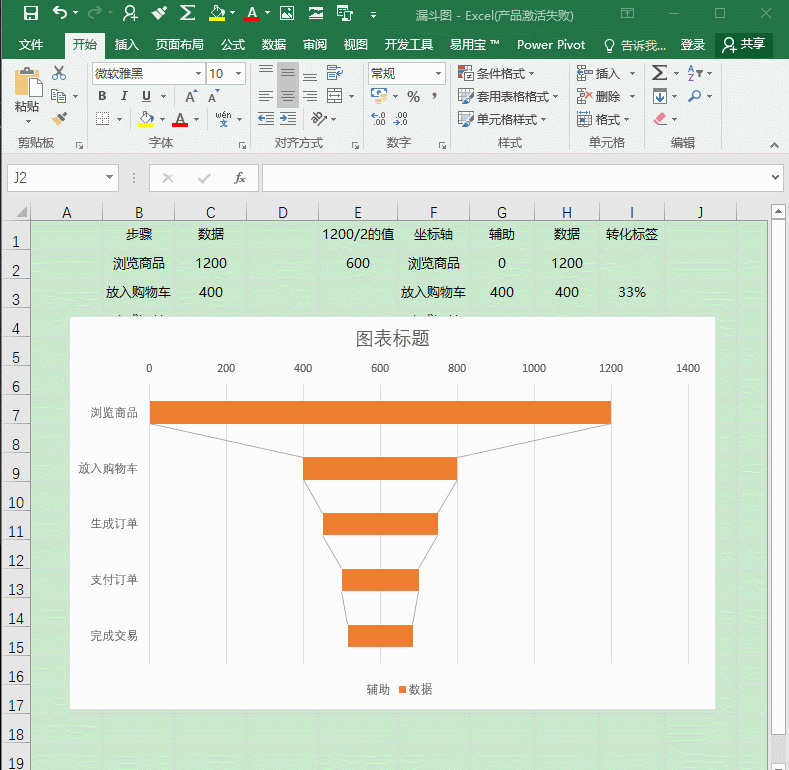Click the select-all corner triangle
789x770 pixels.
point(21,212)
